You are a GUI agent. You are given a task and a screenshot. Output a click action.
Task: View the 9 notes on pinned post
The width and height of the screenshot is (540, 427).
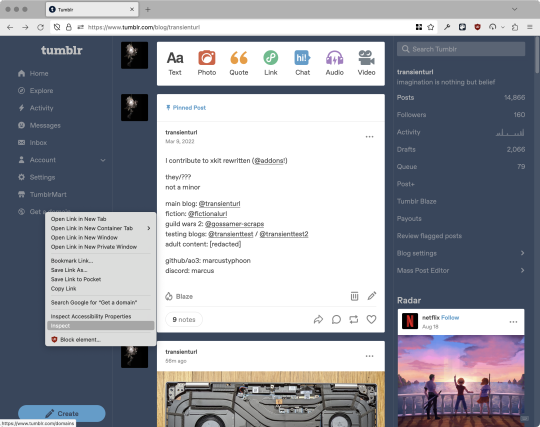[x=184, y=320]
